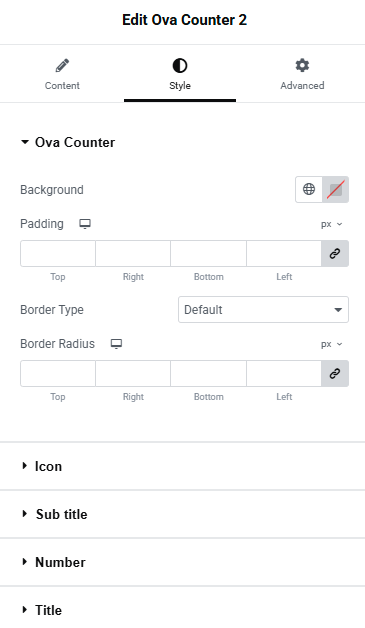Click the Border Radius Left input field
Viewport: 365px width, 628px height.
click(x=284, y=374)
